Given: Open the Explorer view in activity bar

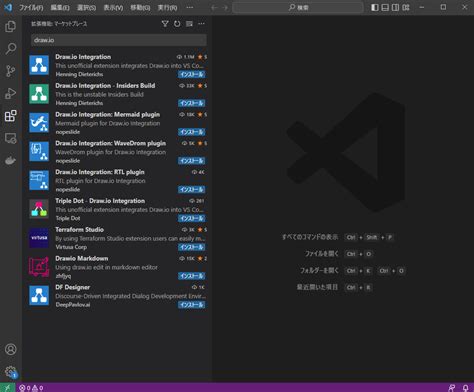Looking at the screenshot, I should coord(11,26).
